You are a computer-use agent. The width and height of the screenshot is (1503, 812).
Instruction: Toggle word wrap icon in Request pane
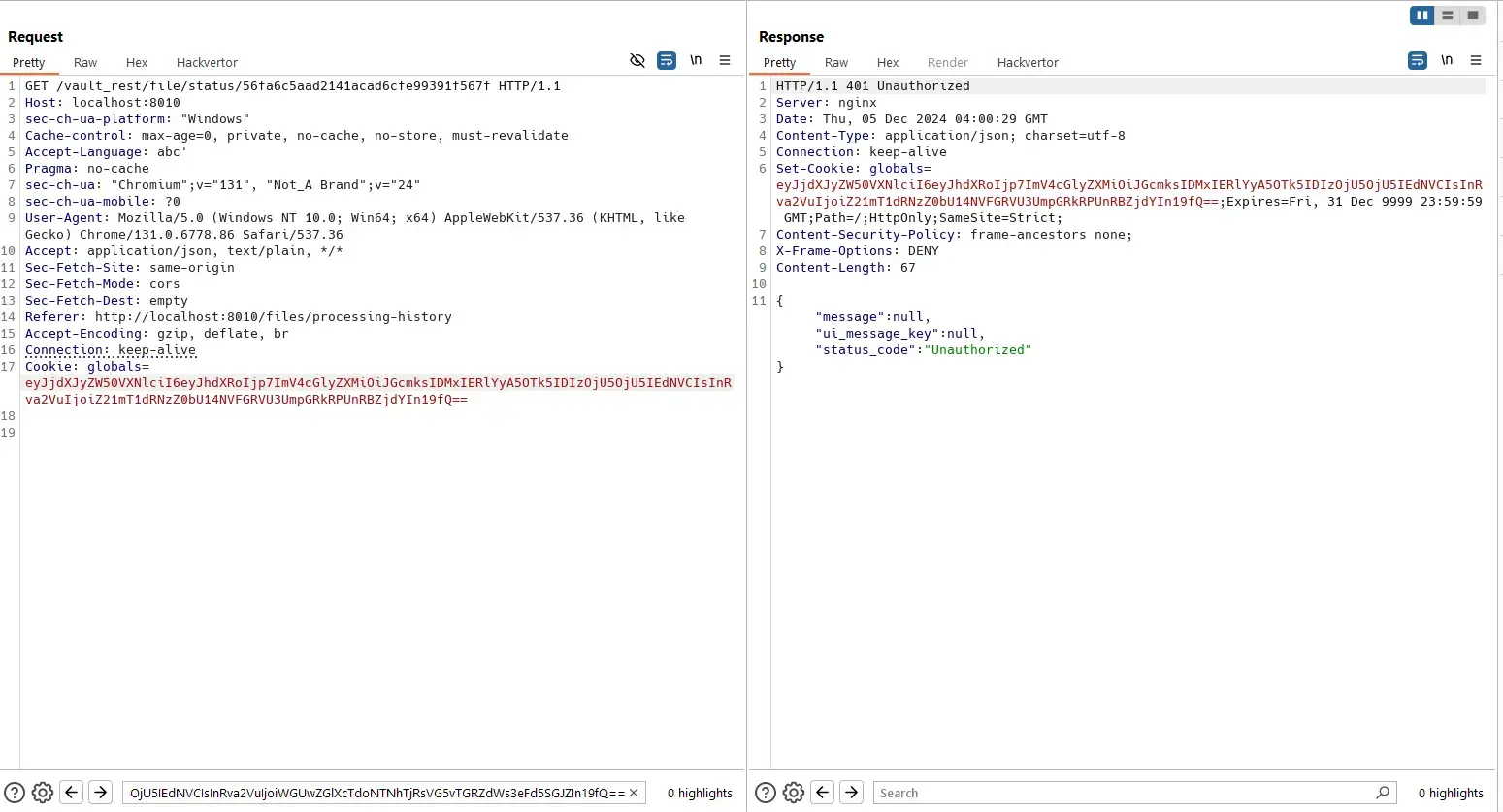667,60
